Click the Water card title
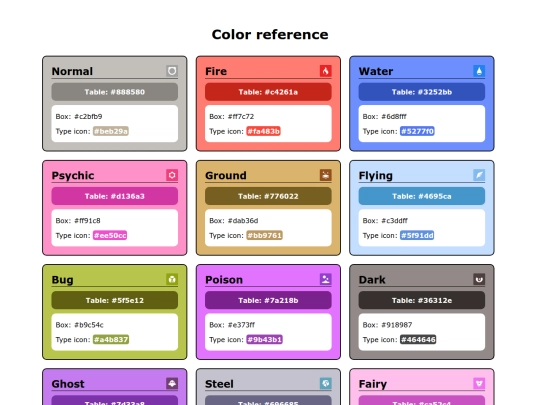The height and width of the screenshot is (405, 540). (x=376, y=71)
